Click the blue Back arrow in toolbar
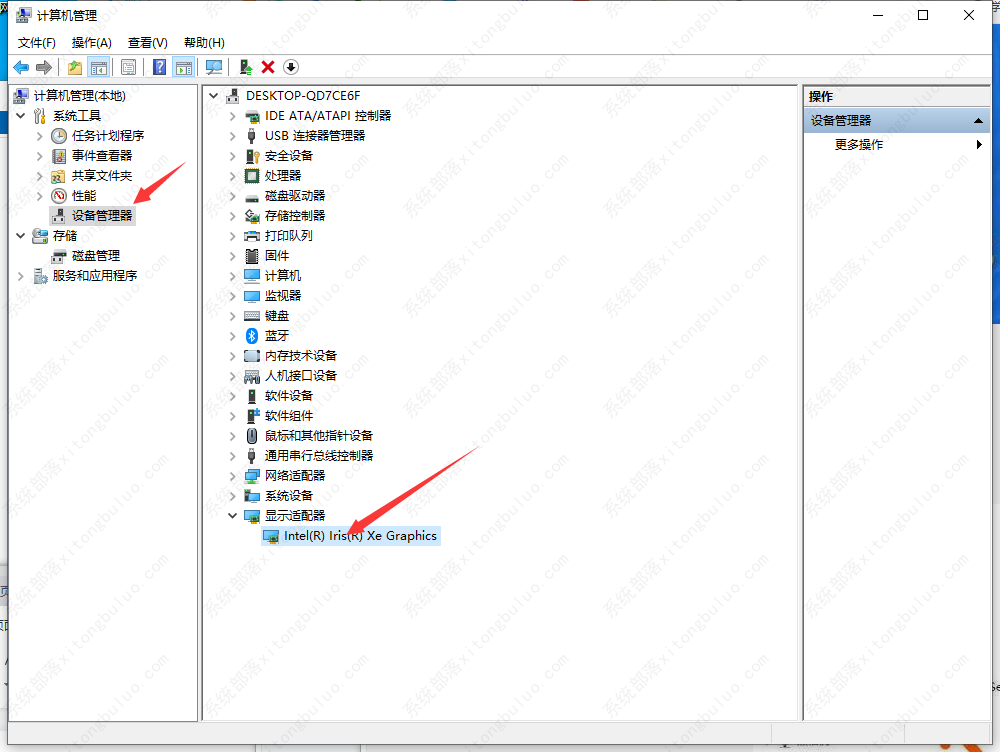 click(x=21, y=67)
